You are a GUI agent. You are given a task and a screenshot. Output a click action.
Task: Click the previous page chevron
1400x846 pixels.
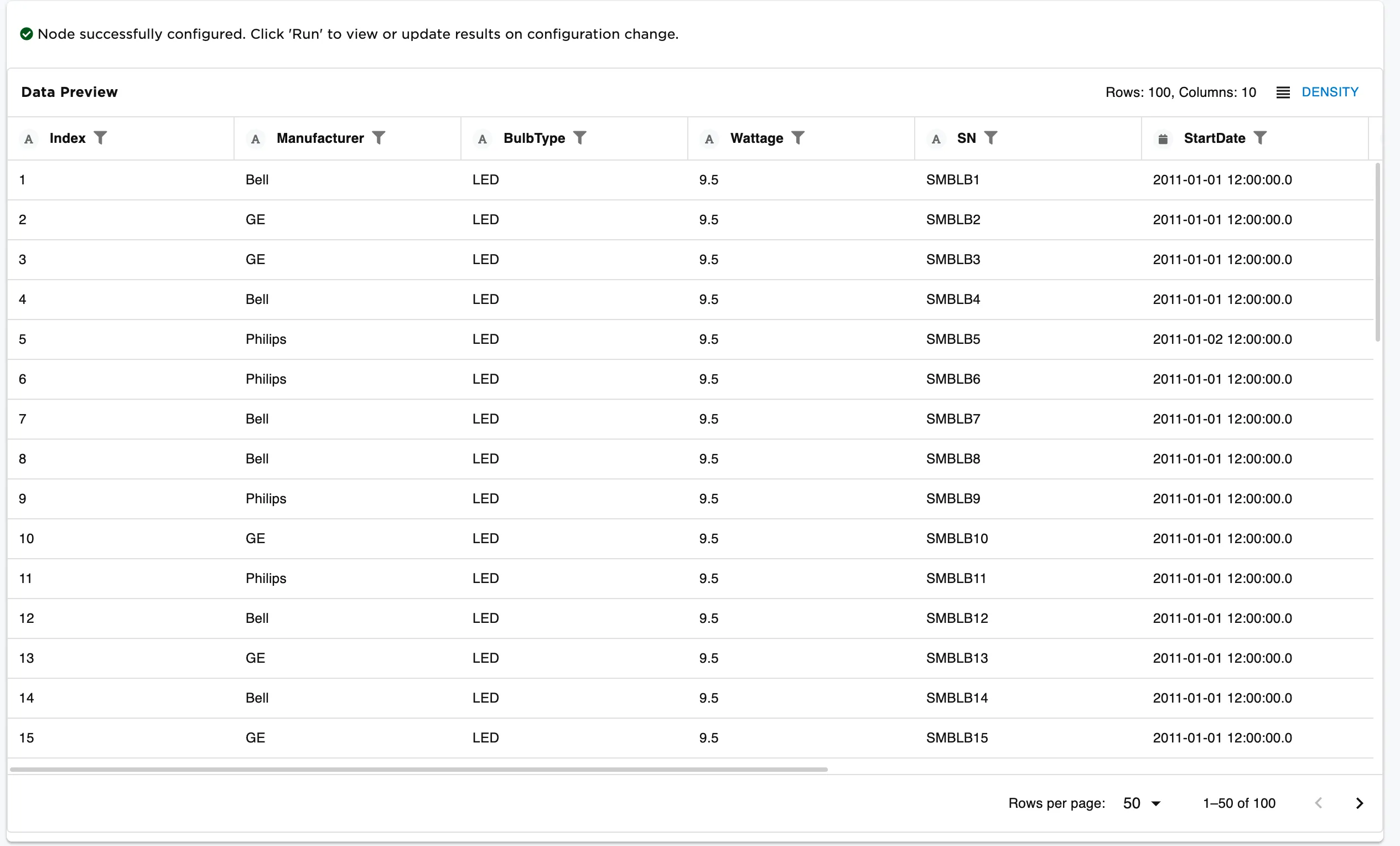click(1318, 803)
